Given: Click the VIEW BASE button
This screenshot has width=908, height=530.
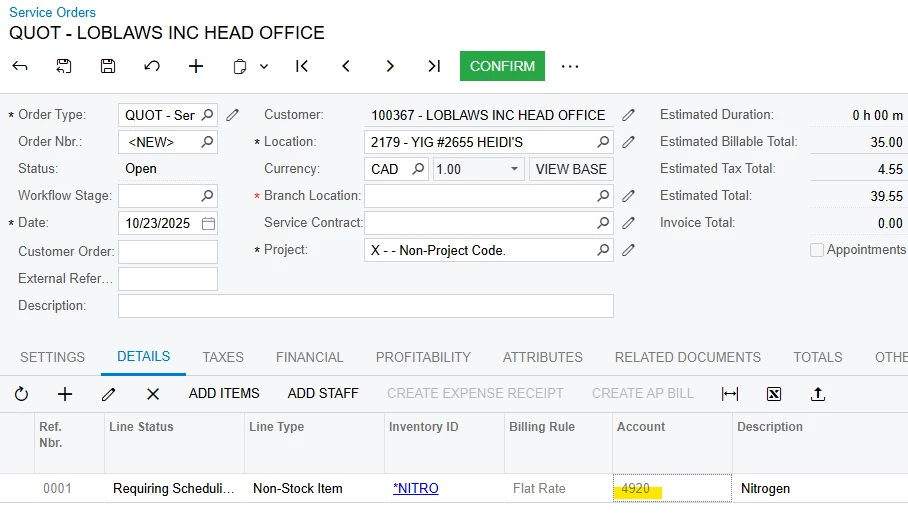Looking at the screenshot, I should click(571, 169).
